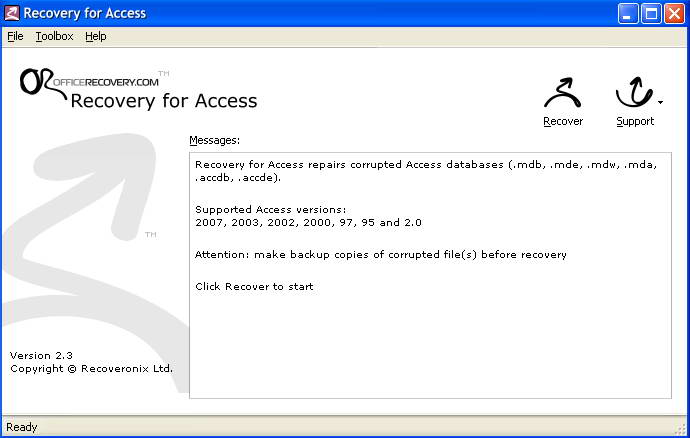
Task: Maximize the Recovery for Access window
Action: click(651, 14)
